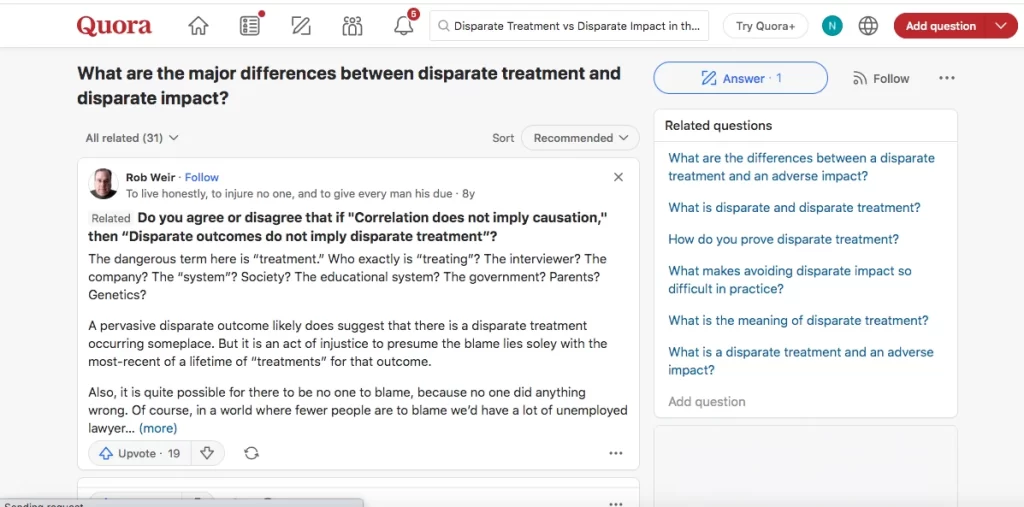This screenshot has width=1024, height=507.
Task: Open the Notifications bell icon
Action: tap(404, 25)
